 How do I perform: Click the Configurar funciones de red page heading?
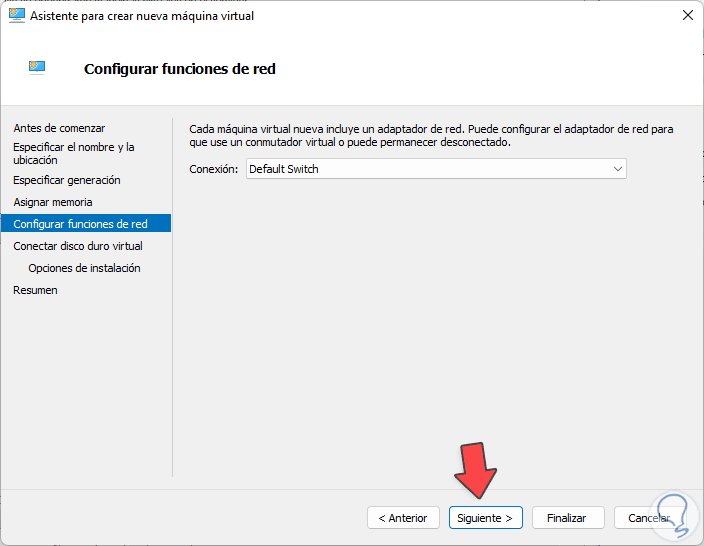pos(179,69)
